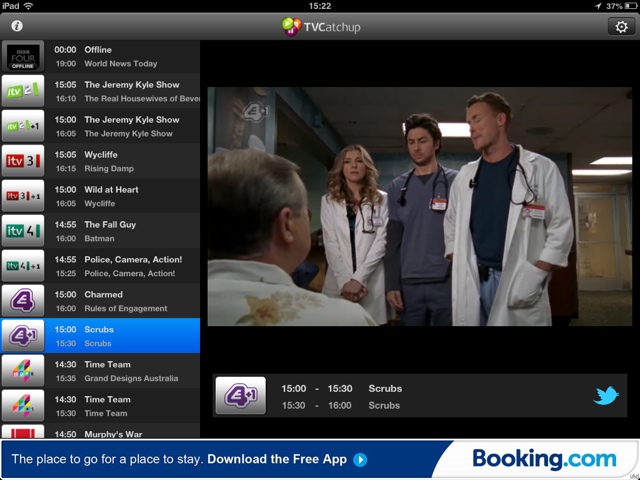Select 'Police, Camera, Action!' at 15:25
This screenshot has width=640, height=480.
[x=130, y=274]
